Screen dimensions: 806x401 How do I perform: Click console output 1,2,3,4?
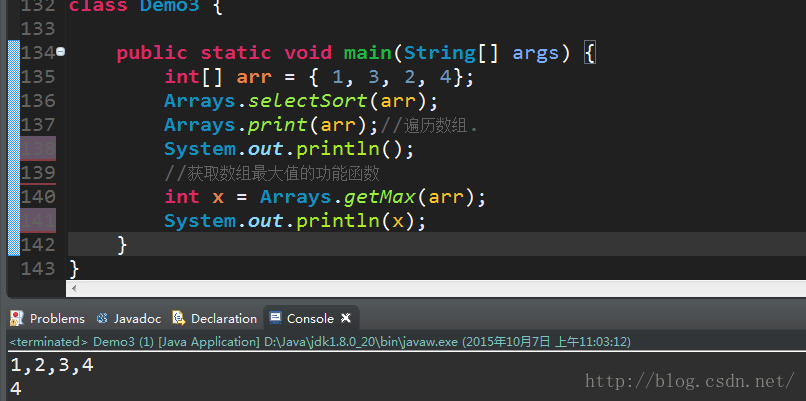(x=52, y=366)
